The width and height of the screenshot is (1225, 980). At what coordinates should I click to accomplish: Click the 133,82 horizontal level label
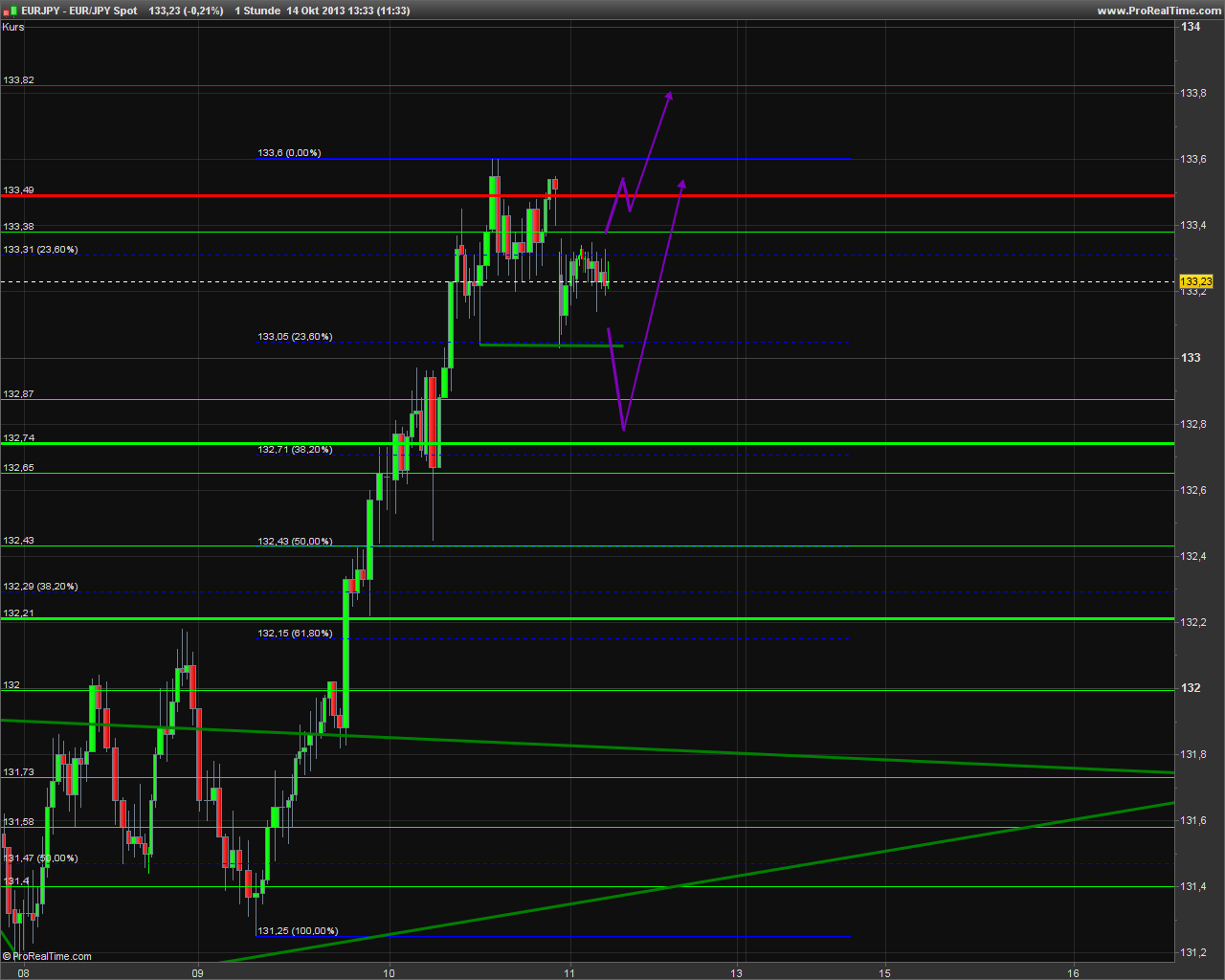coord(18,80)
